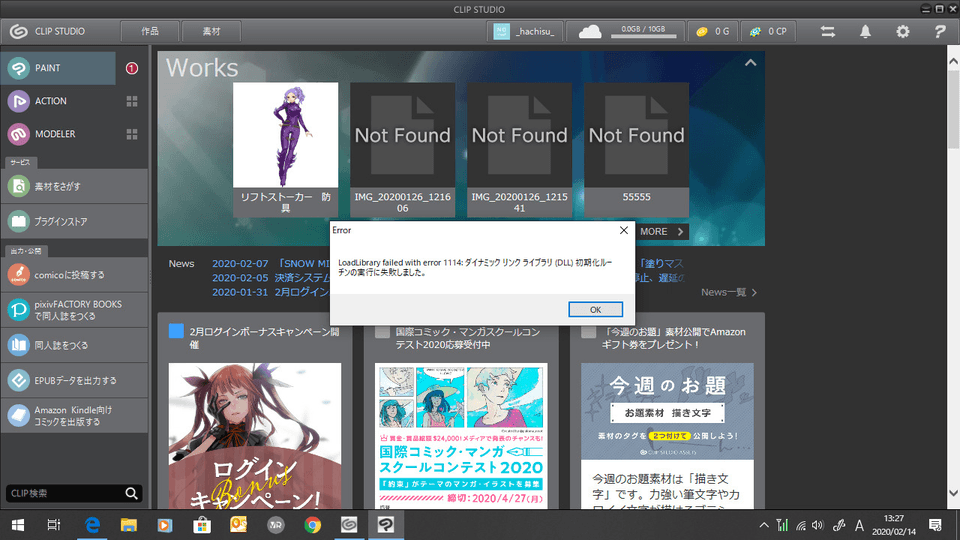Screen dimensions: 960x540
Task: Open the 2020-02-07 SNOW MI news link
Action: tap(271, 263)
